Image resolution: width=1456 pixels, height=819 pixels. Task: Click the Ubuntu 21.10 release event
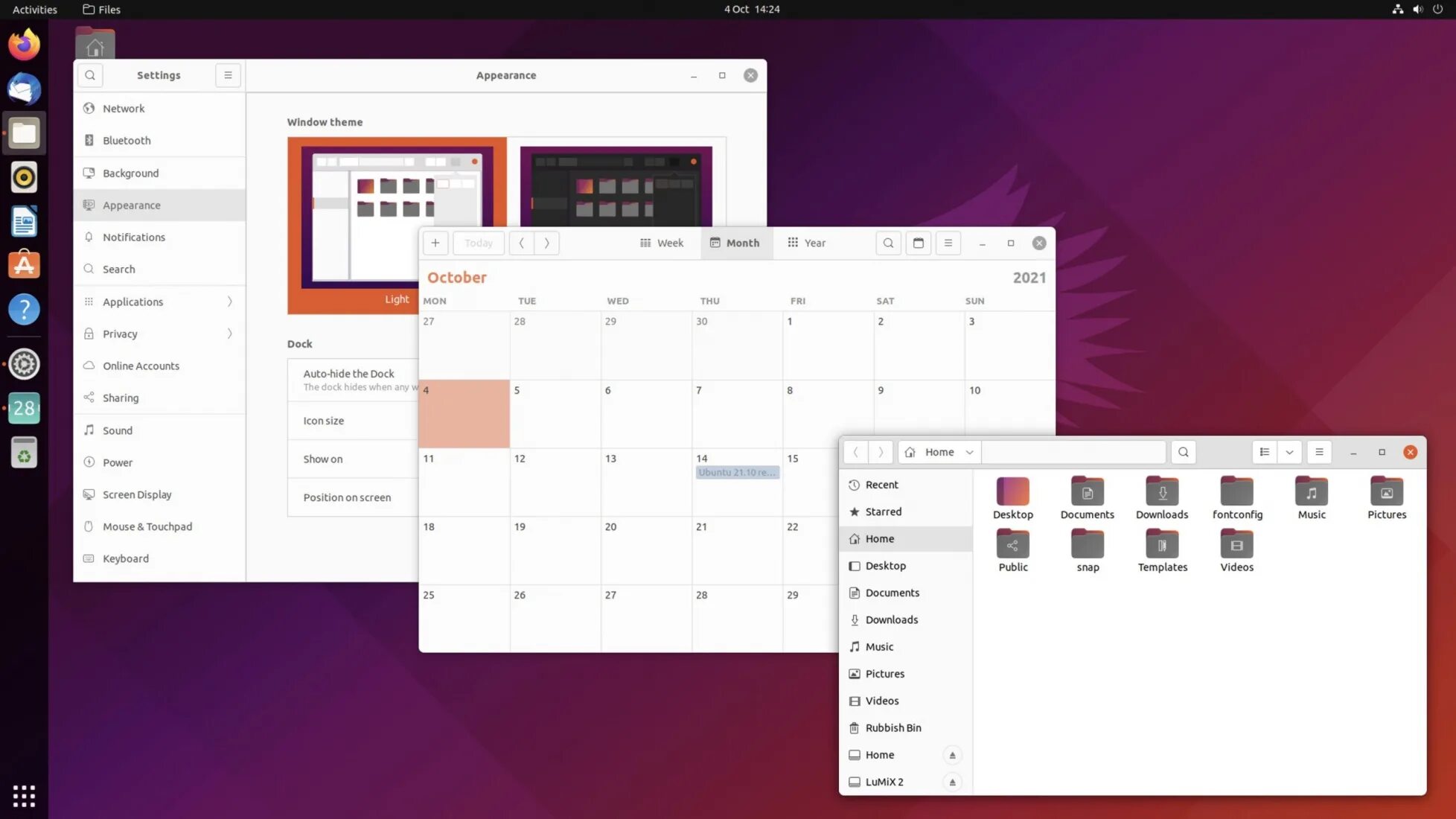point(737,472)
